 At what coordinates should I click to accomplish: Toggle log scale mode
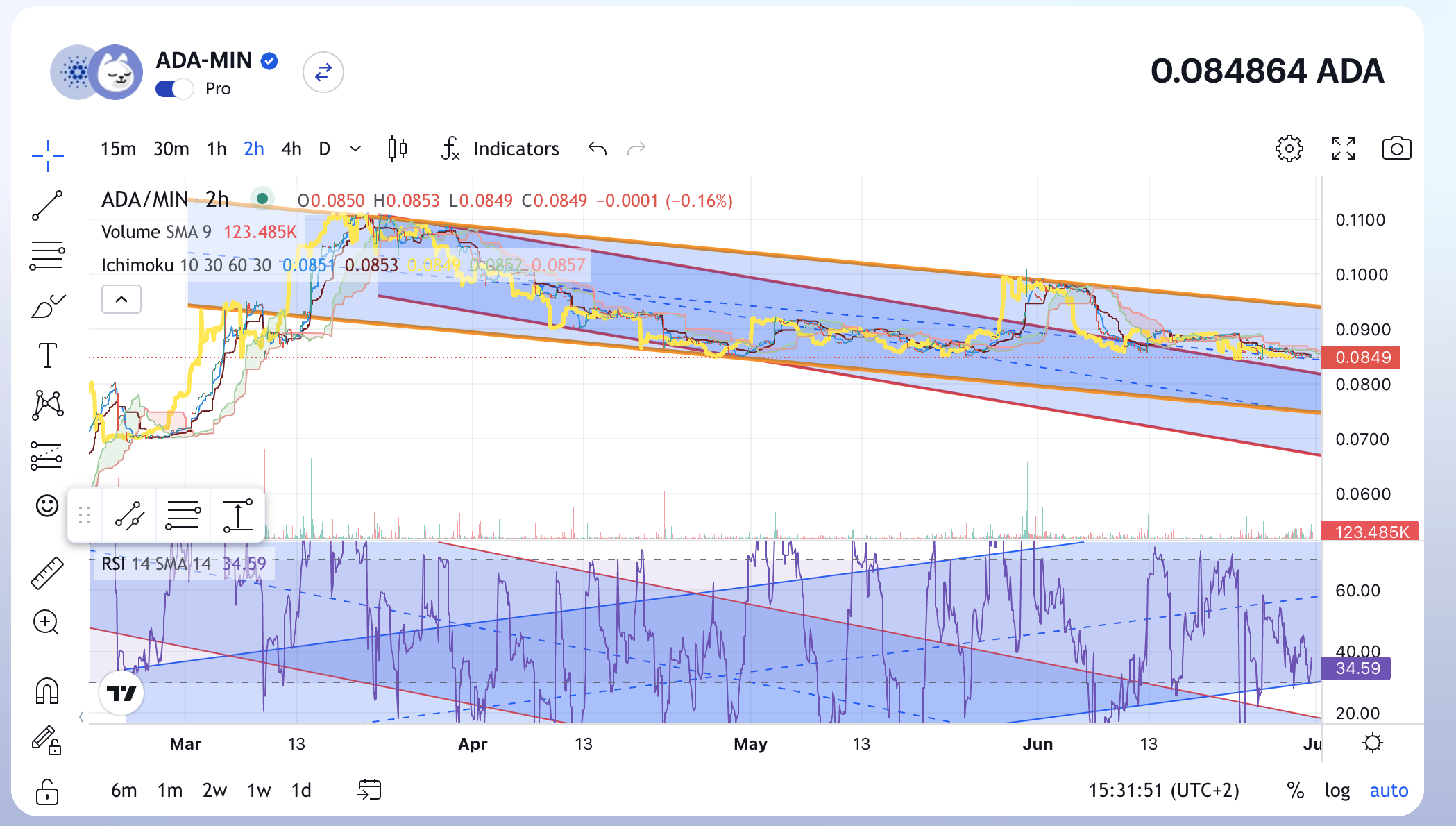click(1337, 791)
